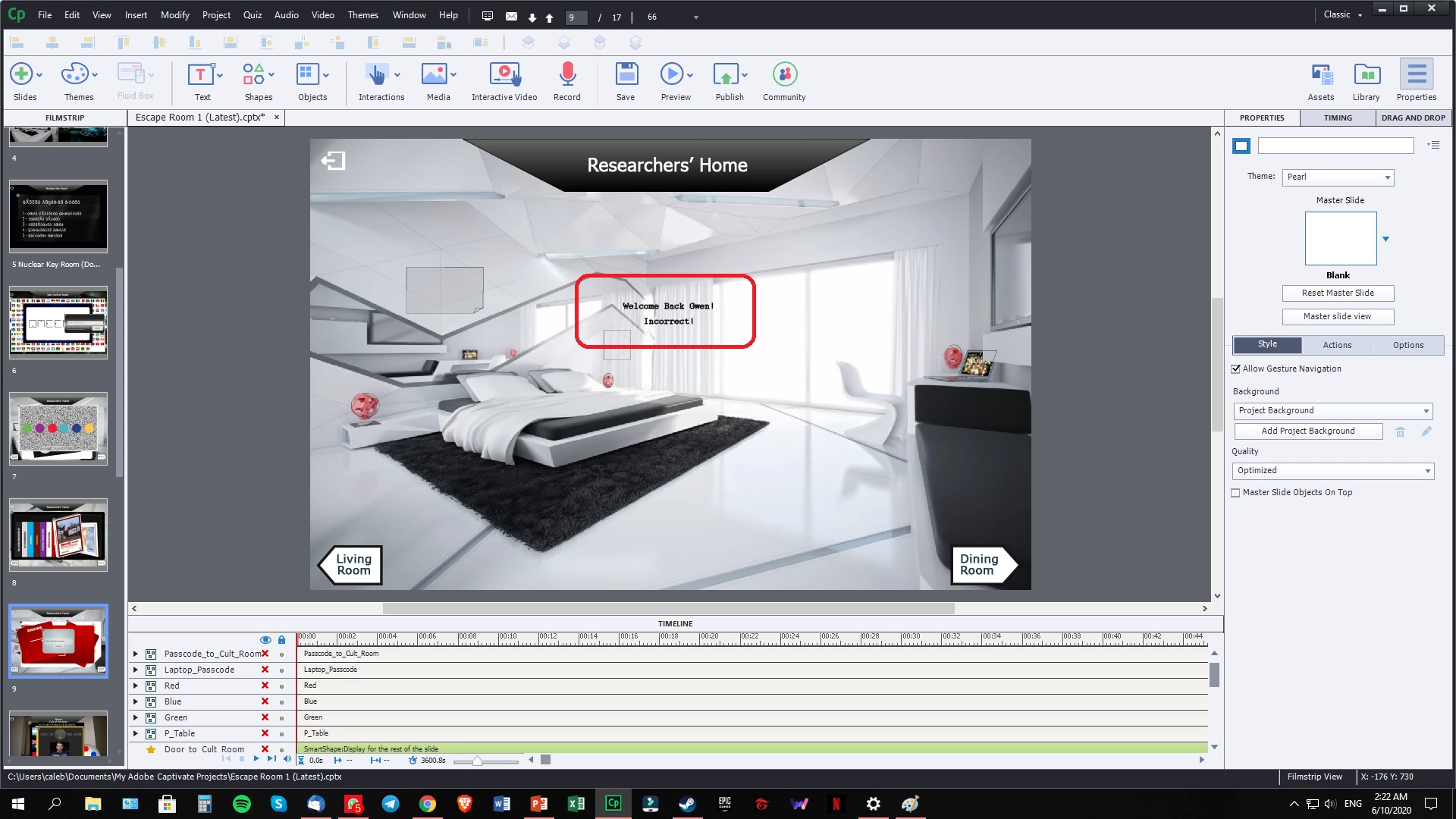Hide the Laptop_Passcode layer in timeline
Image resolution: width=1456 pixels, height=819 pixels.
(x=265, y=670)
